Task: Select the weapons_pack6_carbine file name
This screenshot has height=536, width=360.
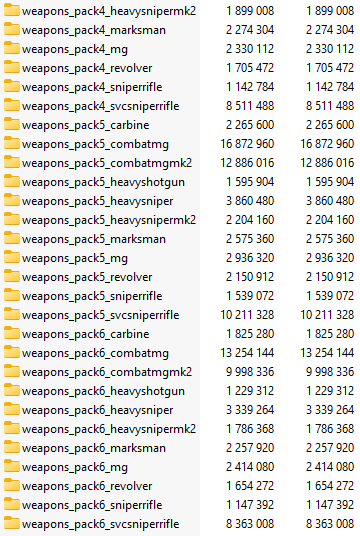Action: tap(86, 335)
